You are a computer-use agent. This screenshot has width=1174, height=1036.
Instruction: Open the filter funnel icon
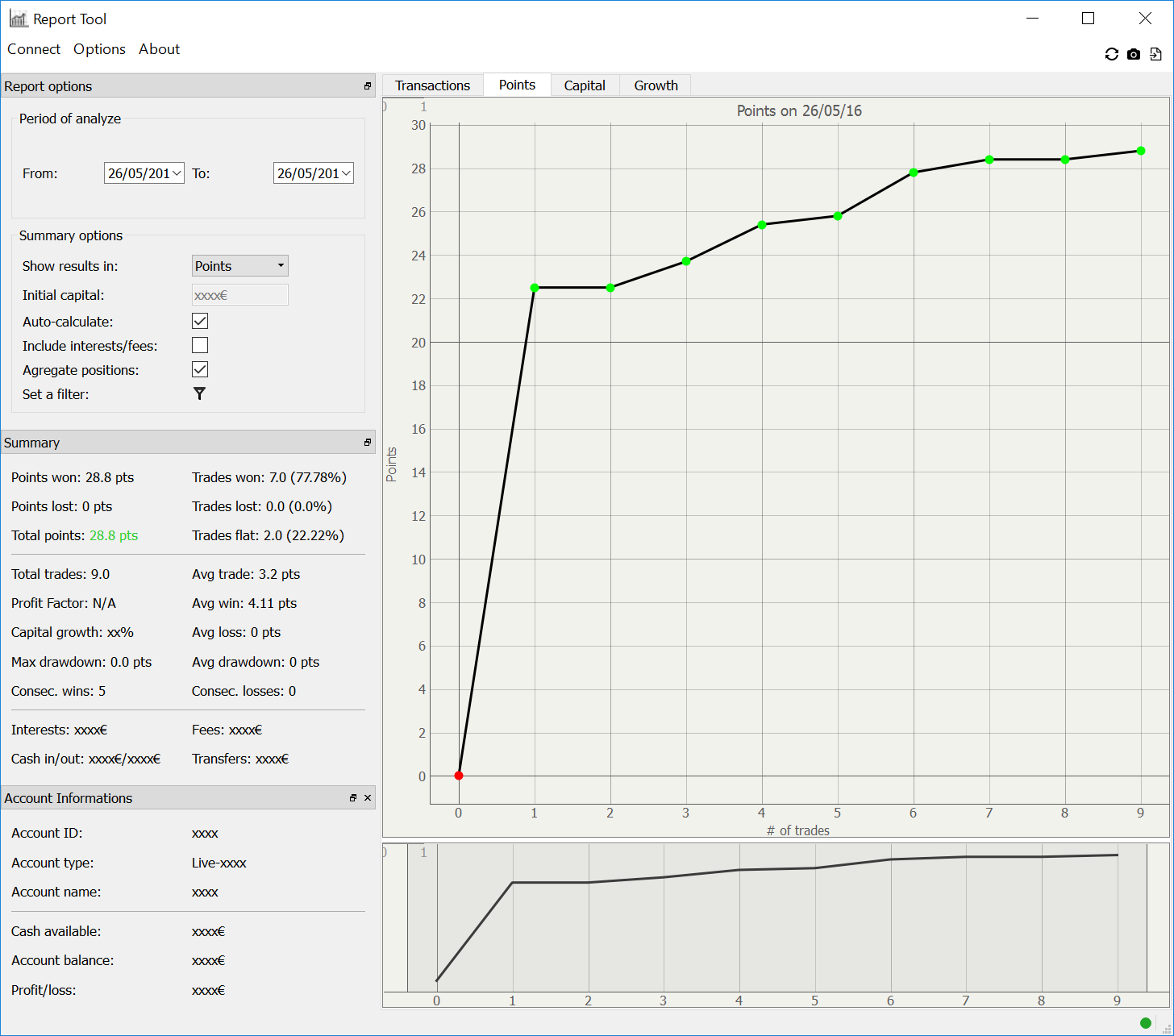pos(199,393)
